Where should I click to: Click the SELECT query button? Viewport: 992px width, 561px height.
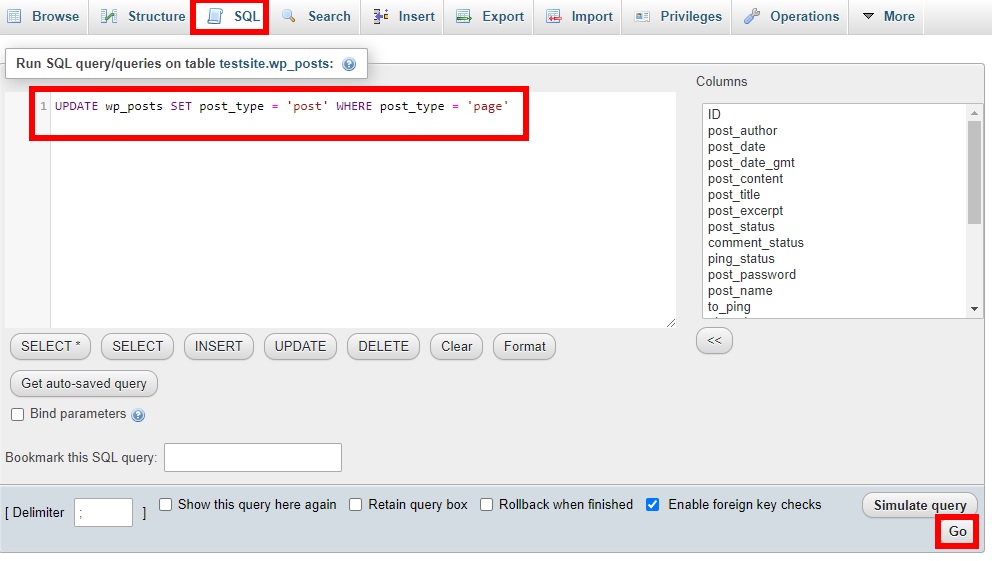137,347
